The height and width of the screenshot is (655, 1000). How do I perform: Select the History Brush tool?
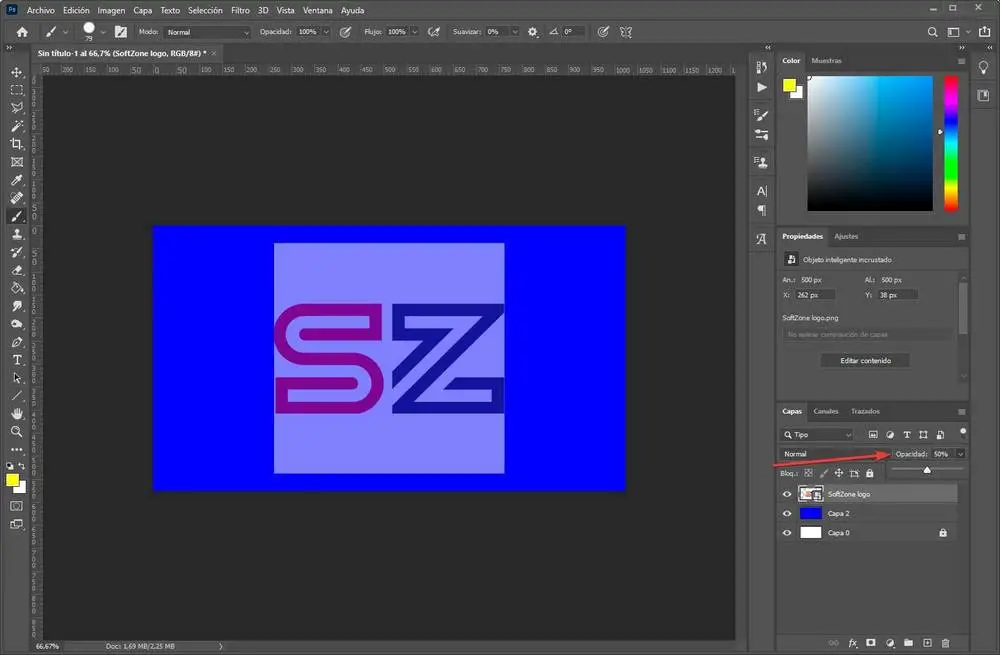click(17, 252)
